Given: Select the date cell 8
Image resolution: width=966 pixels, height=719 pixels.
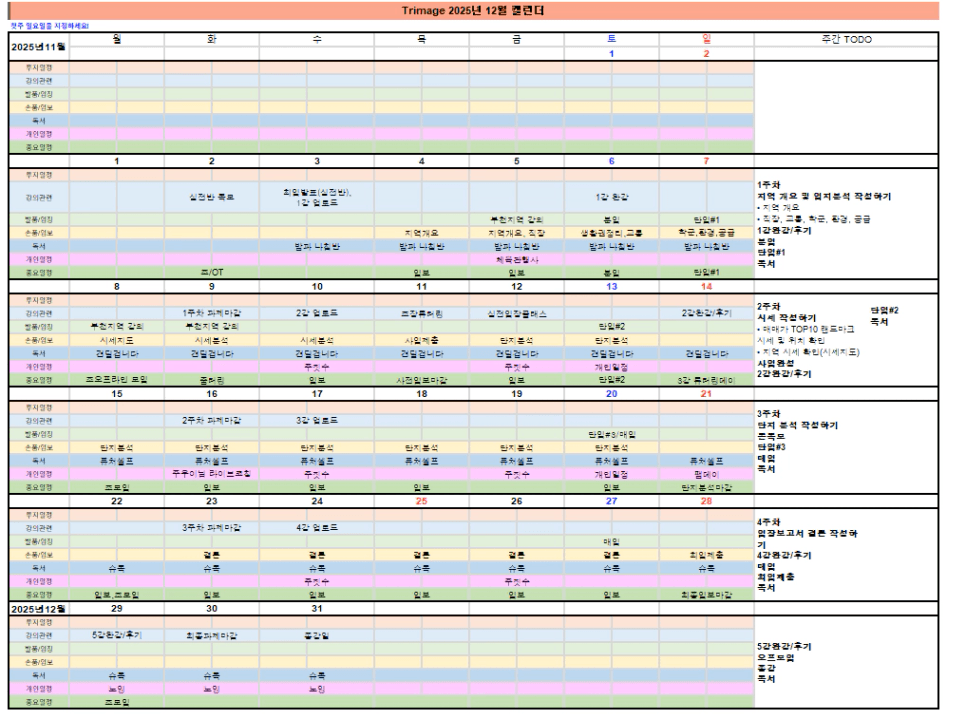Looking at the screenshot, I should (117, 286).
